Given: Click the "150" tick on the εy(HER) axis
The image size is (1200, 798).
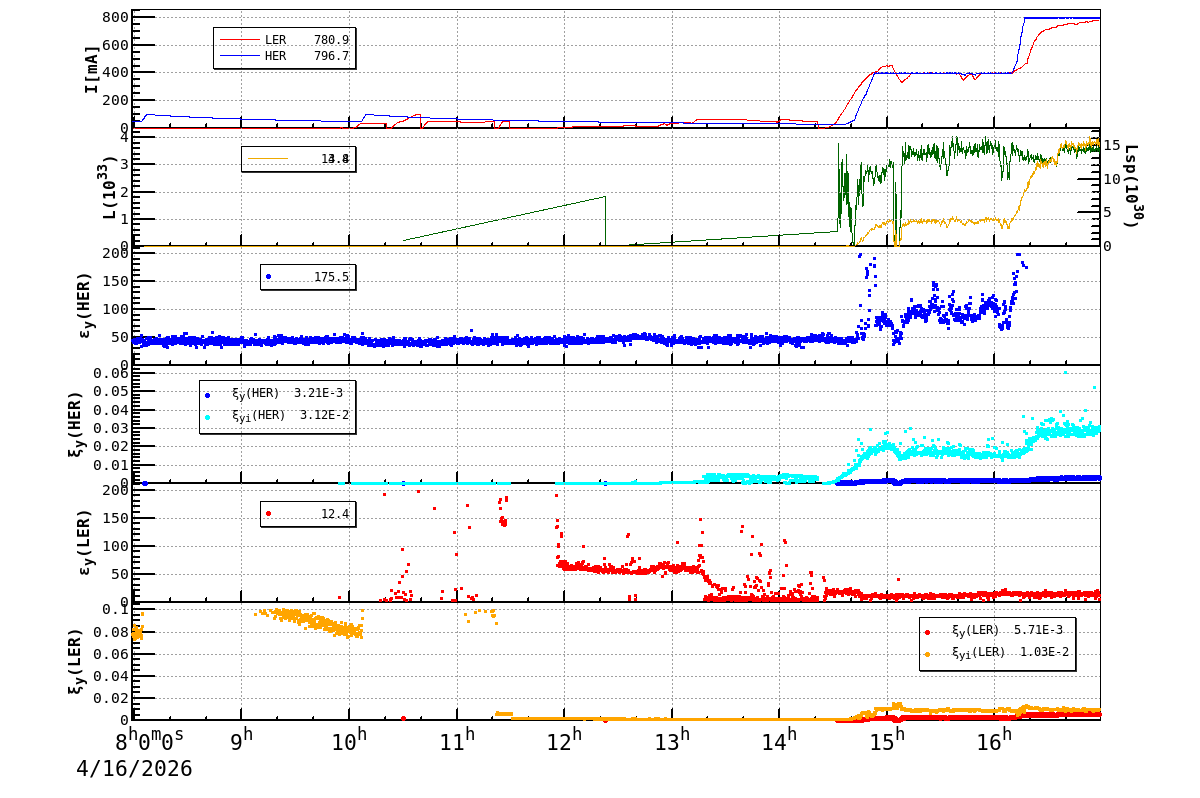Looking at the screenshot, I should [x=114, y=281].
